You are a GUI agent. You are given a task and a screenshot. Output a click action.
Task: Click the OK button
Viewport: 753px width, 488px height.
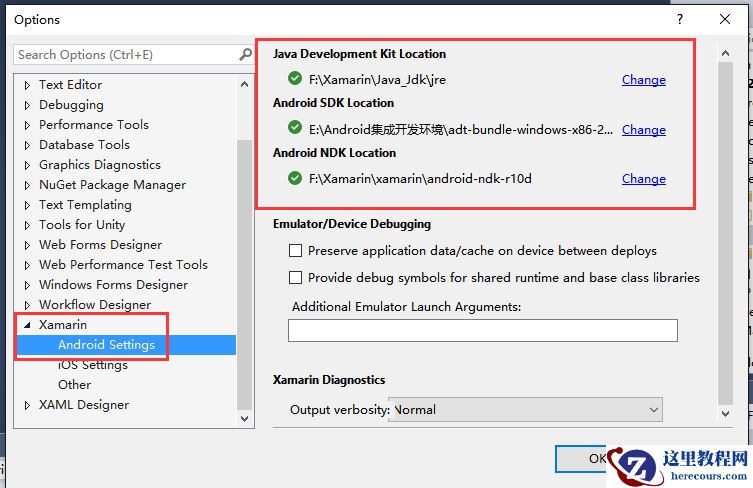point(582,459)
